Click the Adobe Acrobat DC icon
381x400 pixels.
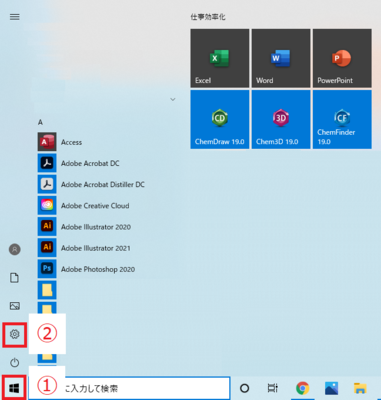(x=47, y=163)
